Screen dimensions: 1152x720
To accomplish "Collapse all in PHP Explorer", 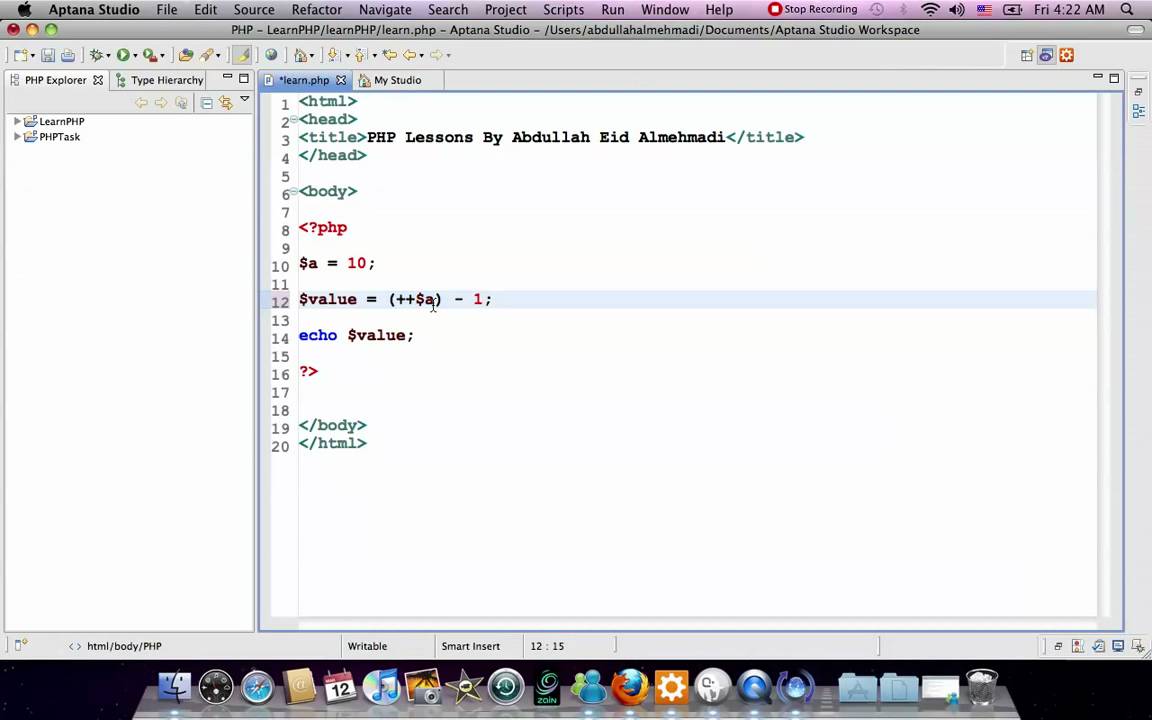I will click(206, 104).
